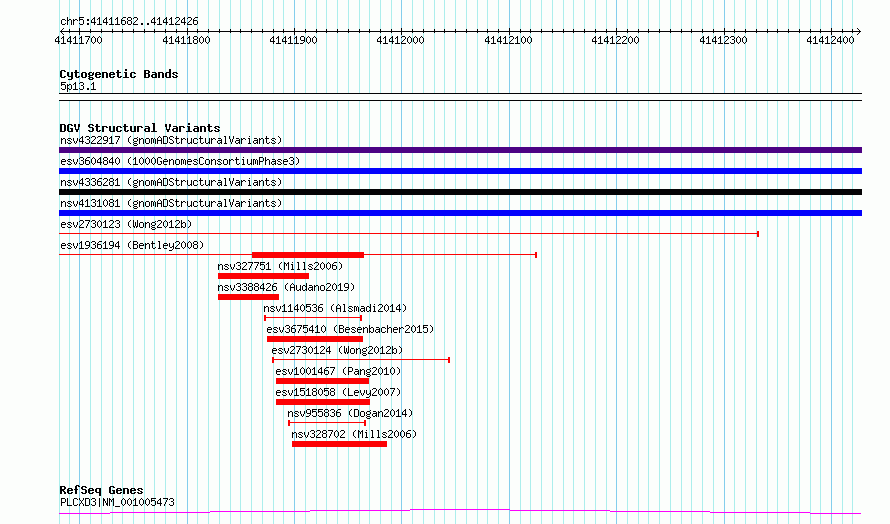The height and width of the screenshot is (524, 890).
Task: Click the esv3604840 1000Genomes blue variant bar
Action: [x=460, y=171]
